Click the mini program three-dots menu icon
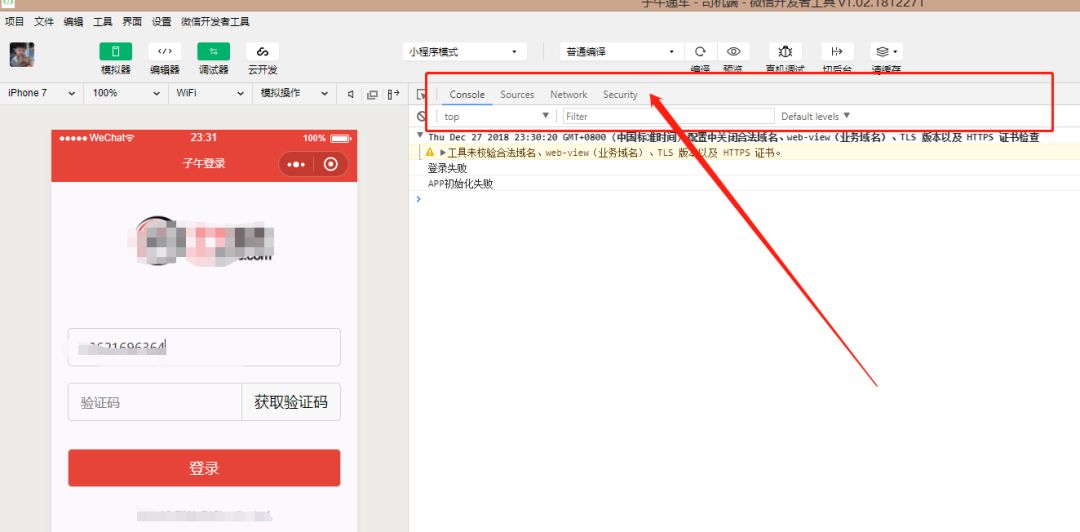Viewport: 1080px width, 532px height. pyautogui.click(x=296, y=164)
